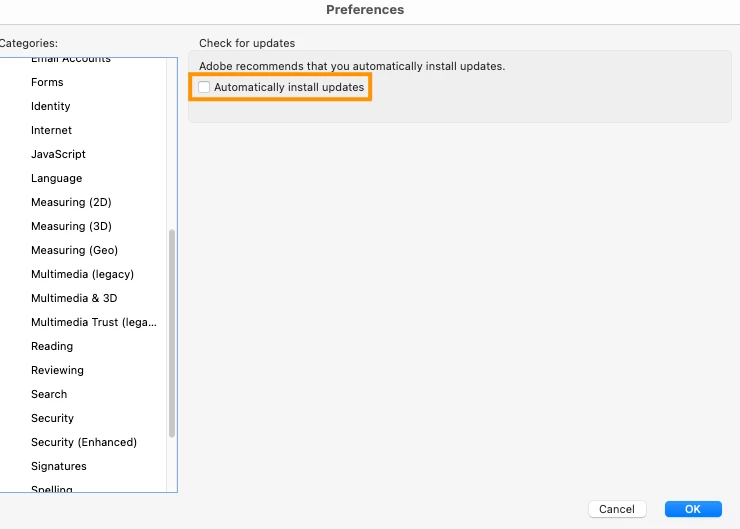Open Reviewing preferences
Viewport: 740px width, 529px height.
(x=57, y=370)
